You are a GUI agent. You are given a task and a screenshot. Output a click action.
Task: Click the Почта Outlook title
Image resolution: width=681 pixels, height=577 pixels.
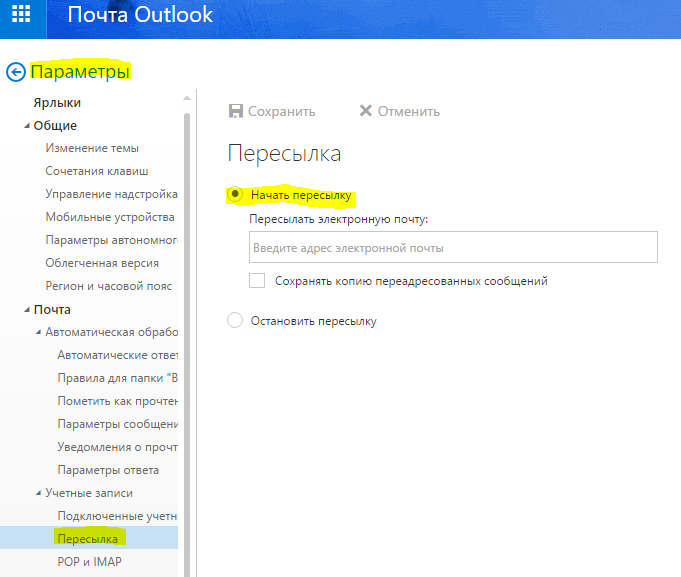pyautogui.click(x=140, y=14)
